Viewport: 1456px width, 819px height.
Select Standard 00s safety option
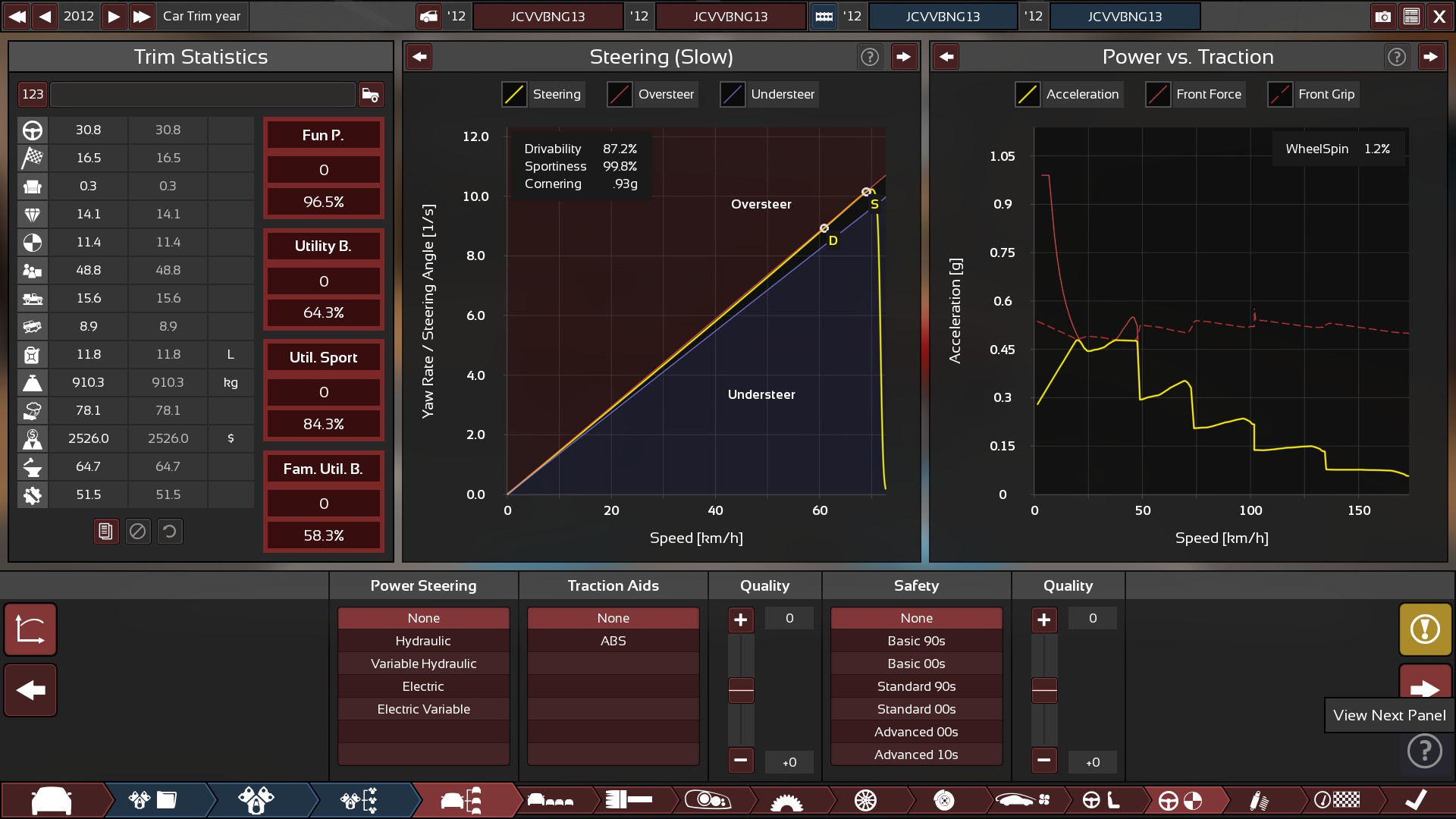coord(916,709)
